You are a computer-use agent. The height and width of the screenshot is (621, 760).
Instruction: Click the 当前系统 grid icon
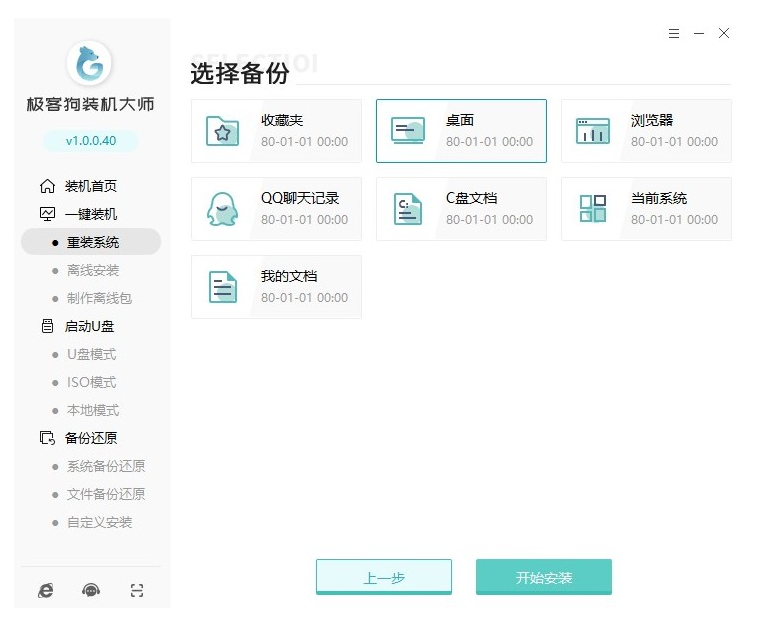pos(592,209)
